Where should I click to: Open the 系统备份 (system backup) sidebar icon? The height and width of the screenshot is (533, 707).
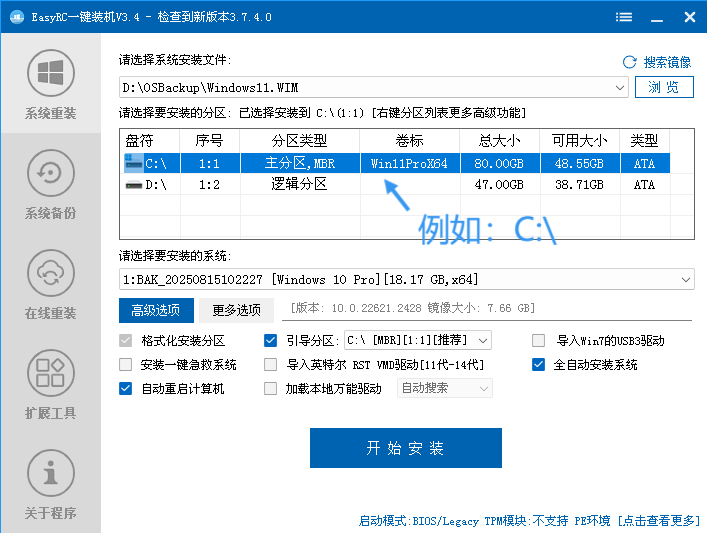50,173
